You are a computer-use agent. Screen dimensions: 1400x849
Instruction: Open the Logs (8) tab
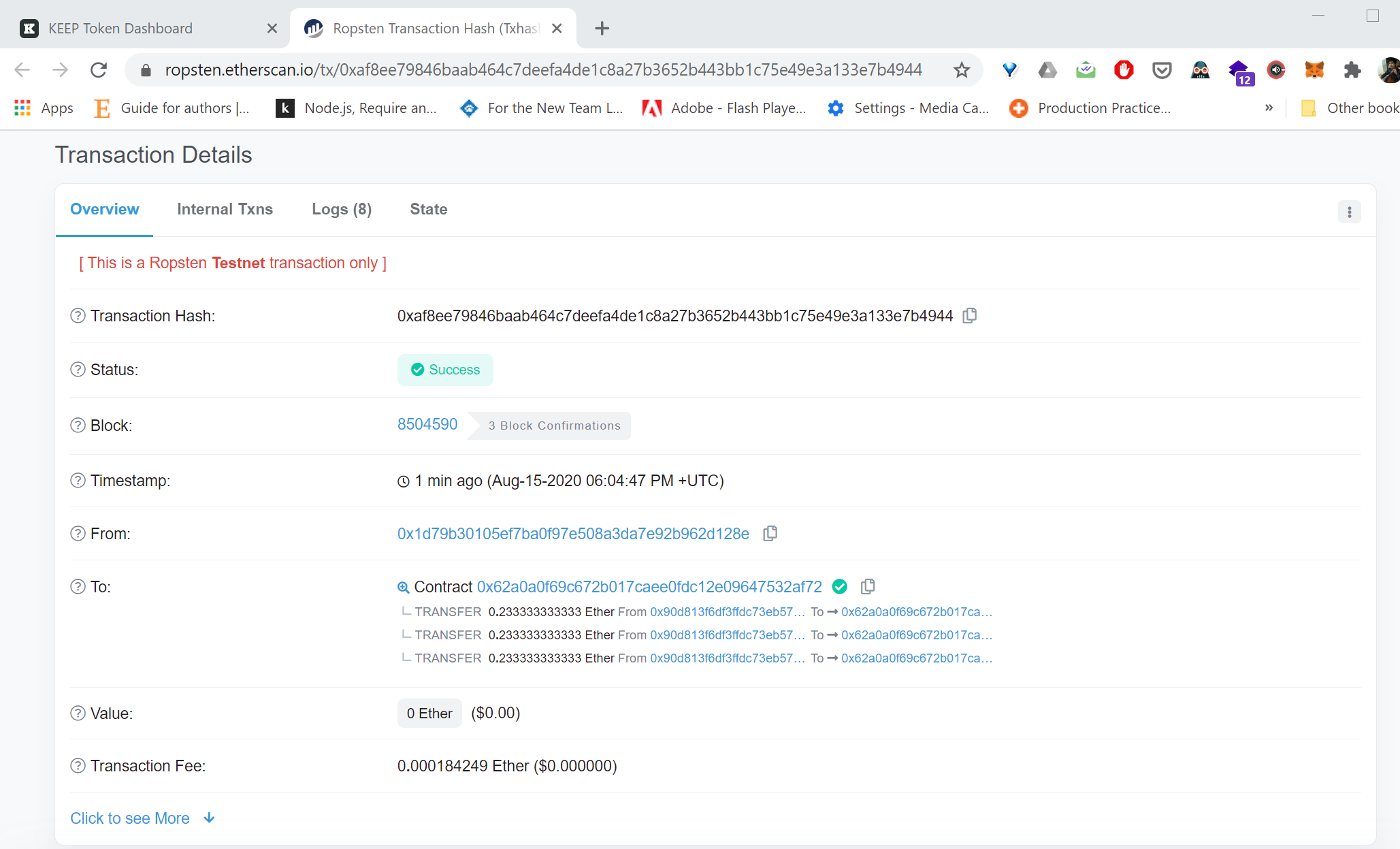point(342,209)
